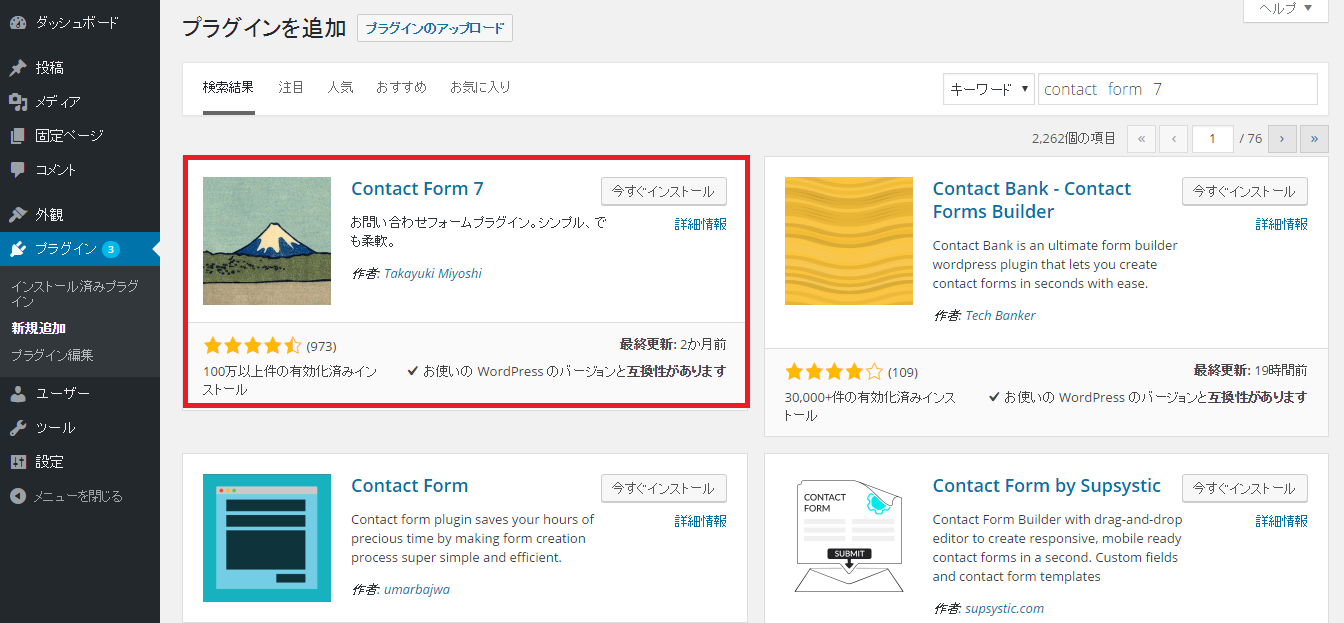Click the Contact Form 7 Mount Fuji thumbnail
1344x623 pixels.
(x=266, y=241)
